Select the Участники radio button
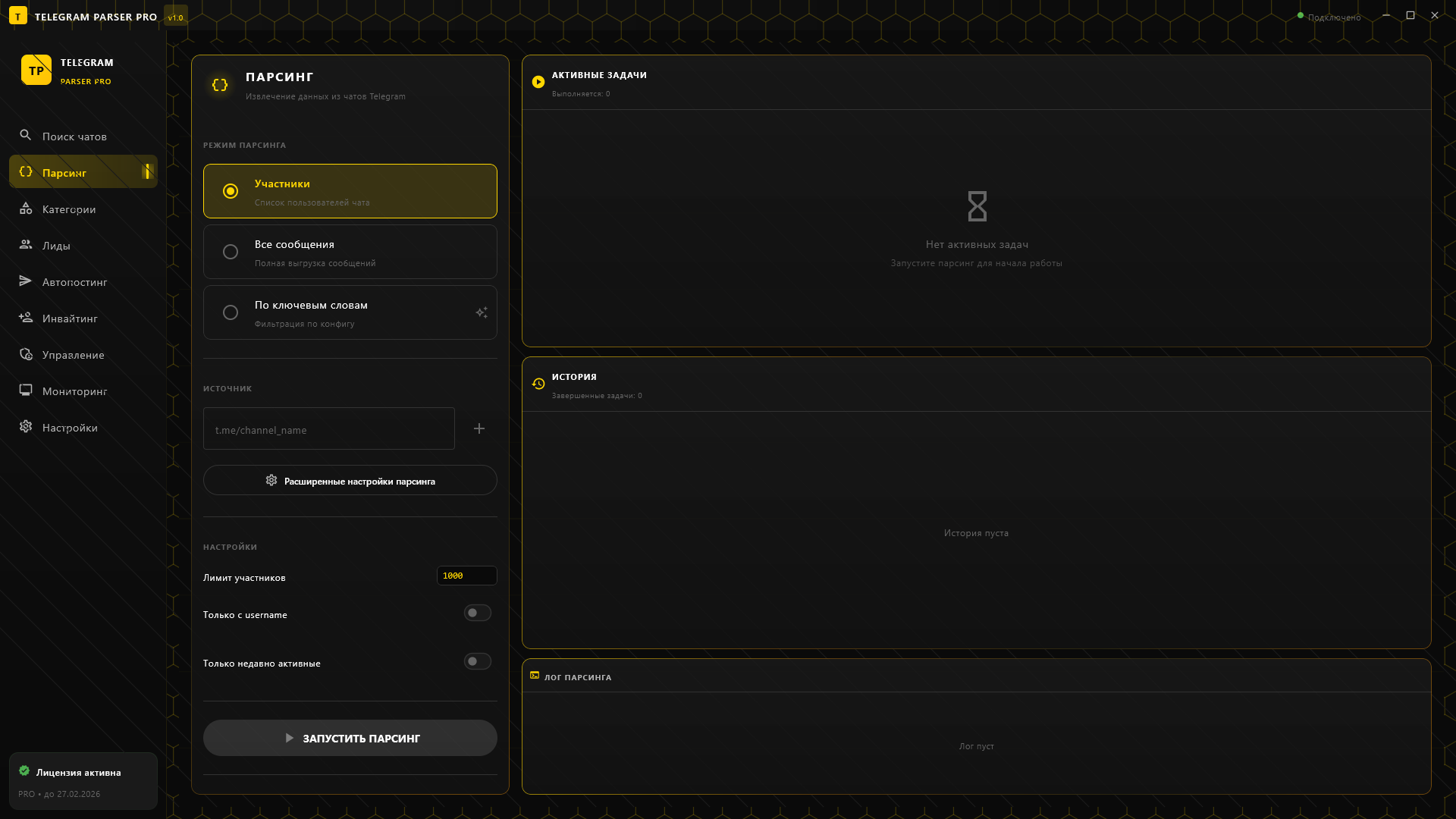Image resolution: width=1456 pixels, height=819 pixels. tap(231, 191)
